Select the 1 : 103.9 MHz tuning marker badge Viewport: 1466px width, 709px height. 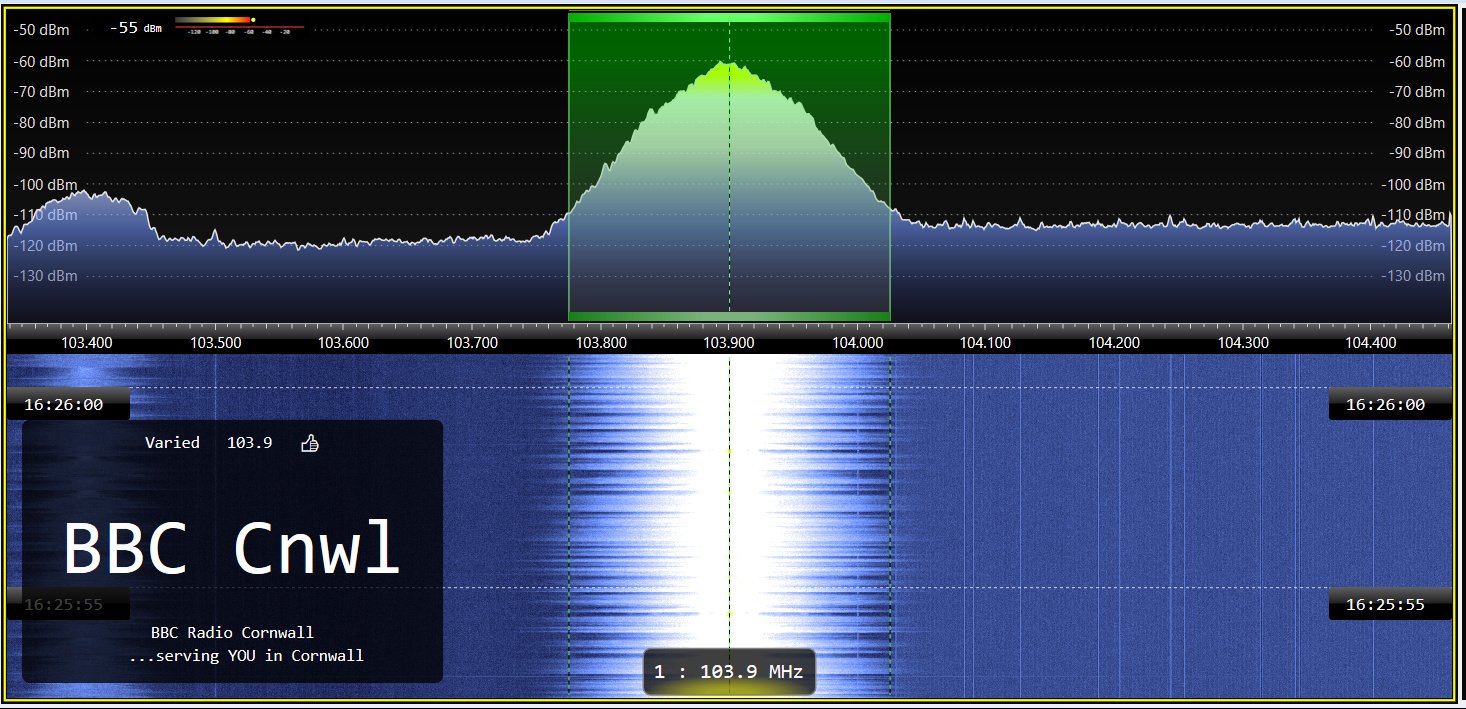coord(729,671)
